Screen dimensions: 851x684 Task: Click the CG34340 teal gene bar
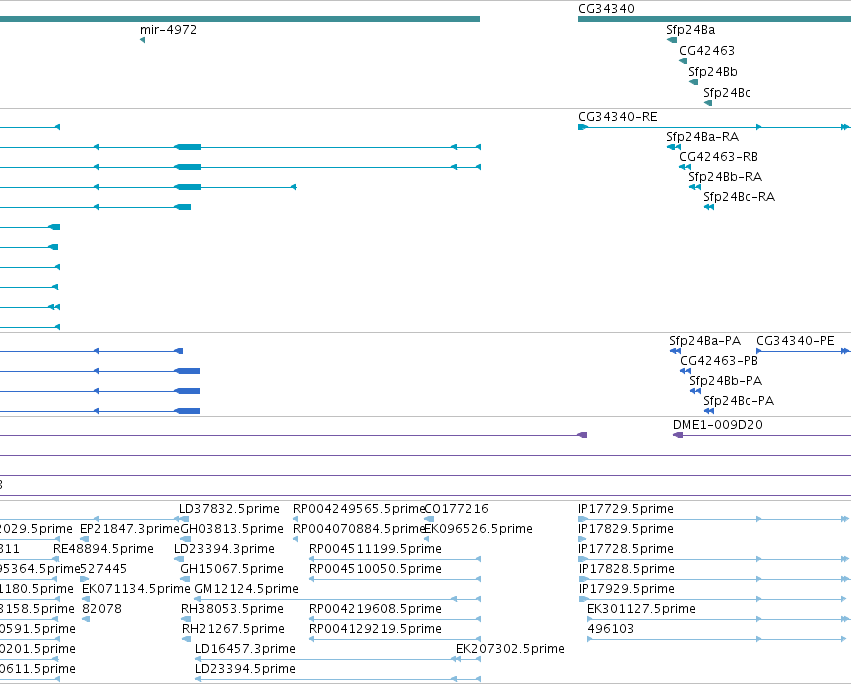[x=714, y=20]
